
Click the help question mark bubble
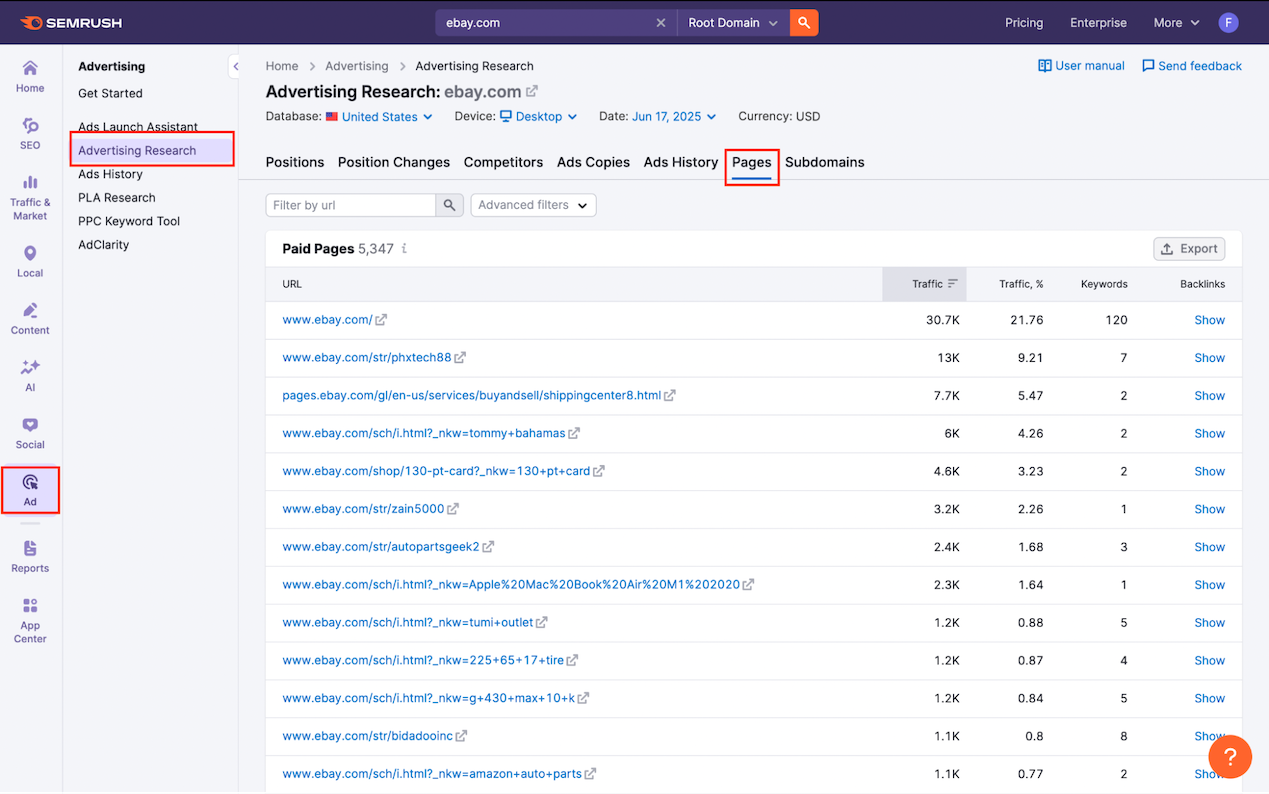(x=1230, y=756)
